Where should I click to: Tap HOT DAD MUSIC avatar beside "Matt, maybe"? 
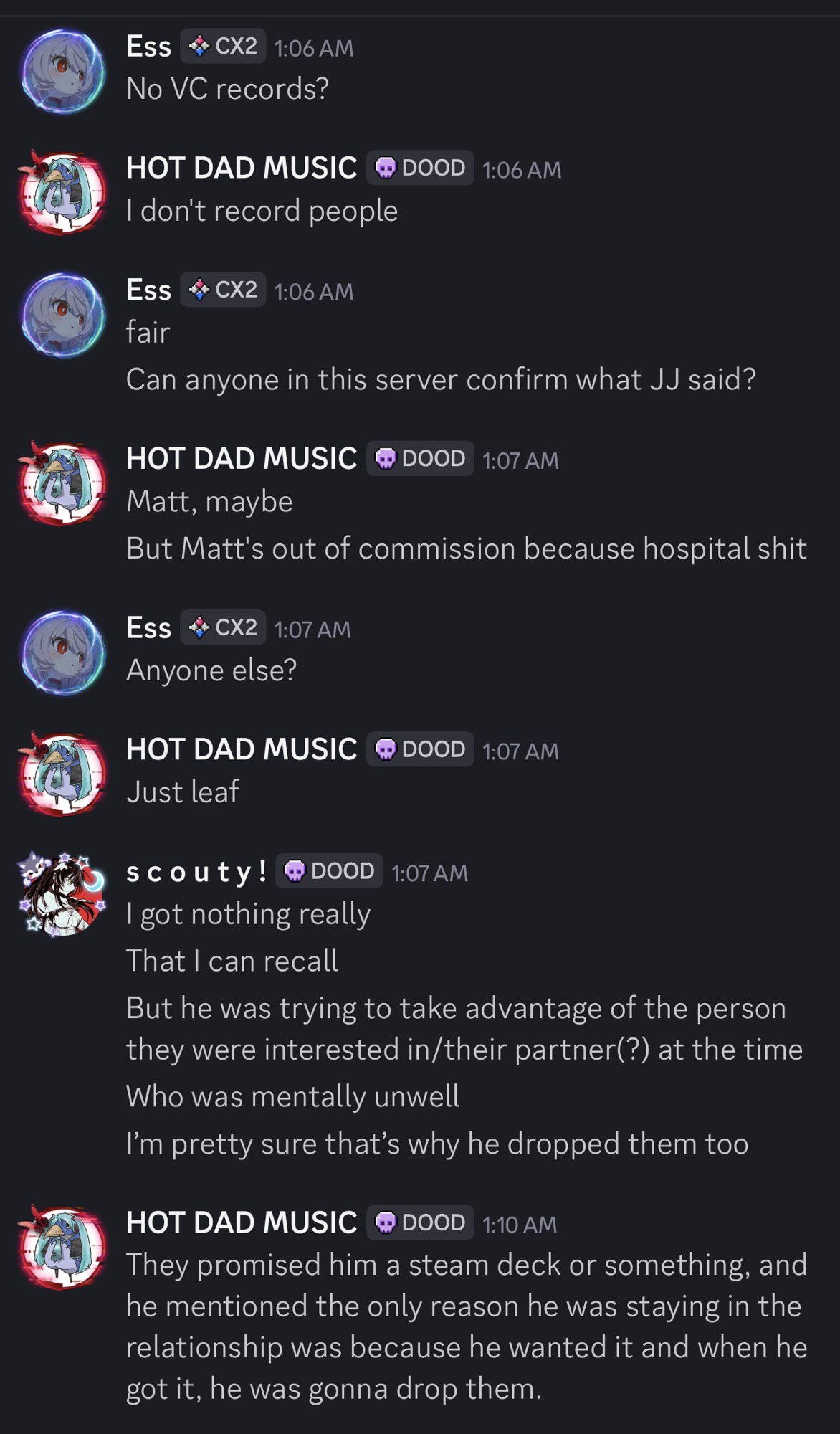pyautogui.click(x=63, y=483)
